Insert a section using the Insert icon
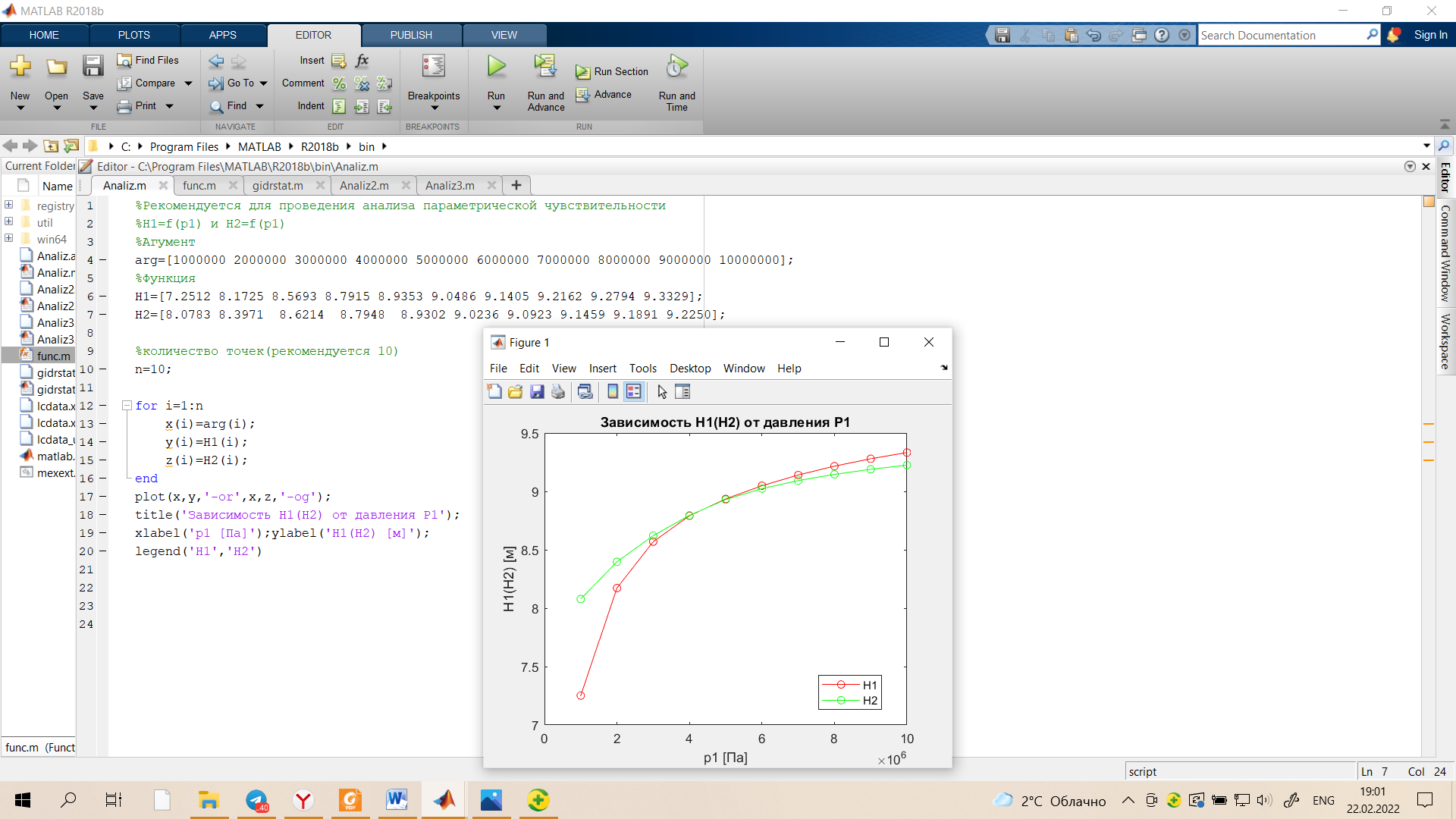This screenshot has width=1456, height=819. tap(339, 61)
